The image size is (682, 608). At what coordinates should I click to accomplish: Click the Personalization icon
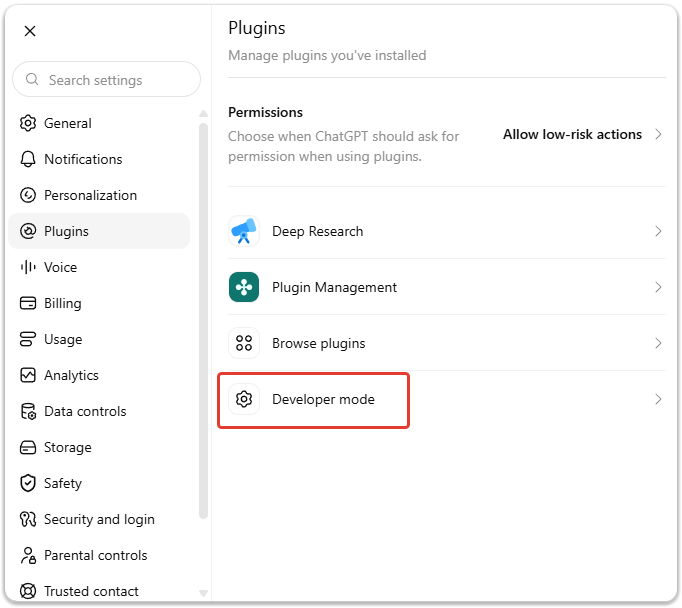(x=28, y=195)
